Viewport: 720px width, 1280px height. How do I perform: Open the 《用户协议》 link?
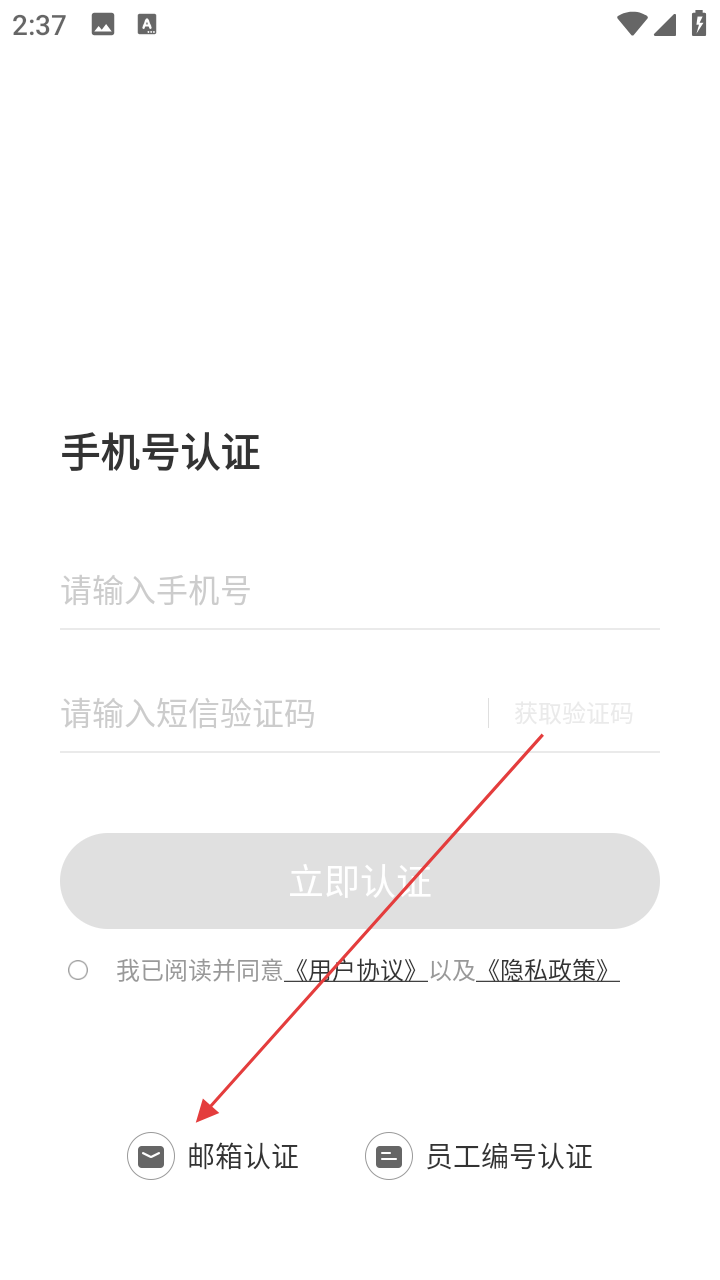[x=356, y=970]
